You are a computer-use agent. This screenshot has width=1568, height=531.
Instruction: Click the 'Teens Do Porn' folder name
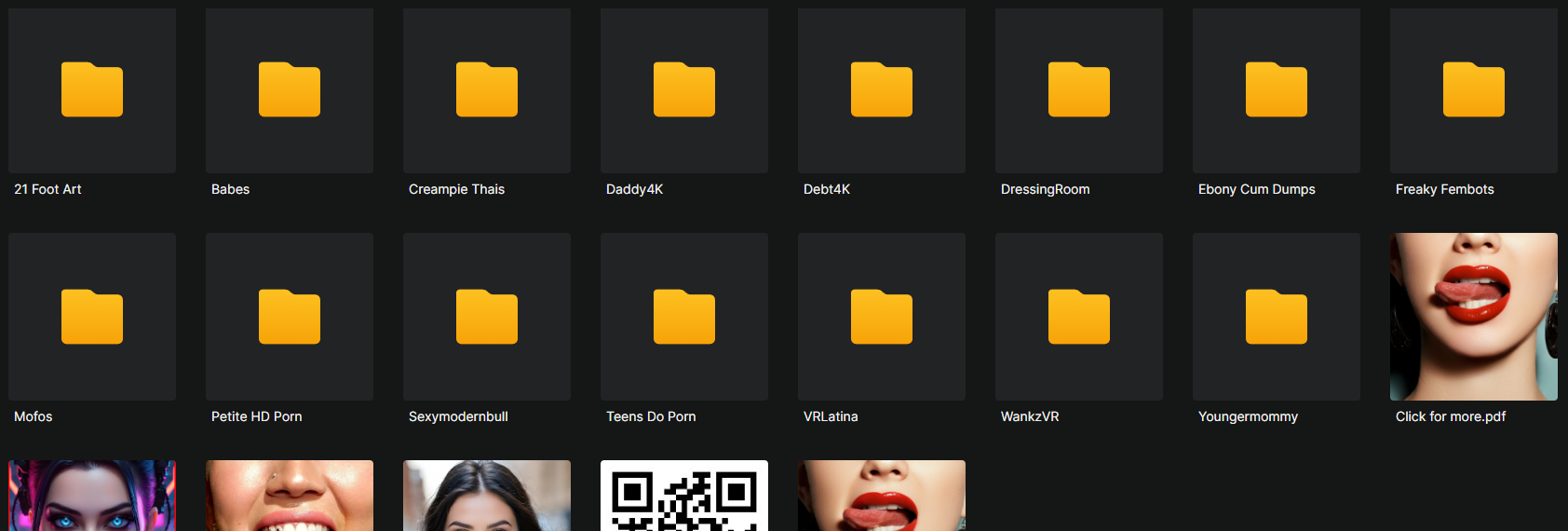[651, 416]
